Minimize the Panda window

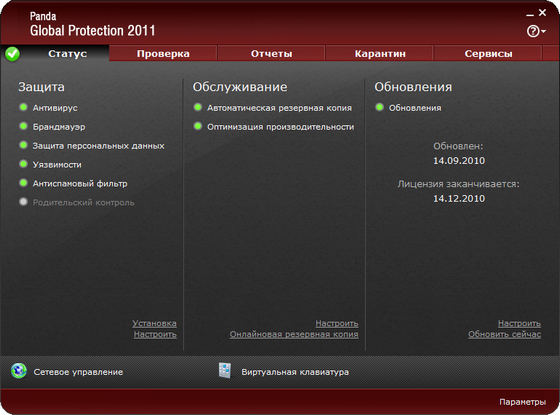coord(530,14)
